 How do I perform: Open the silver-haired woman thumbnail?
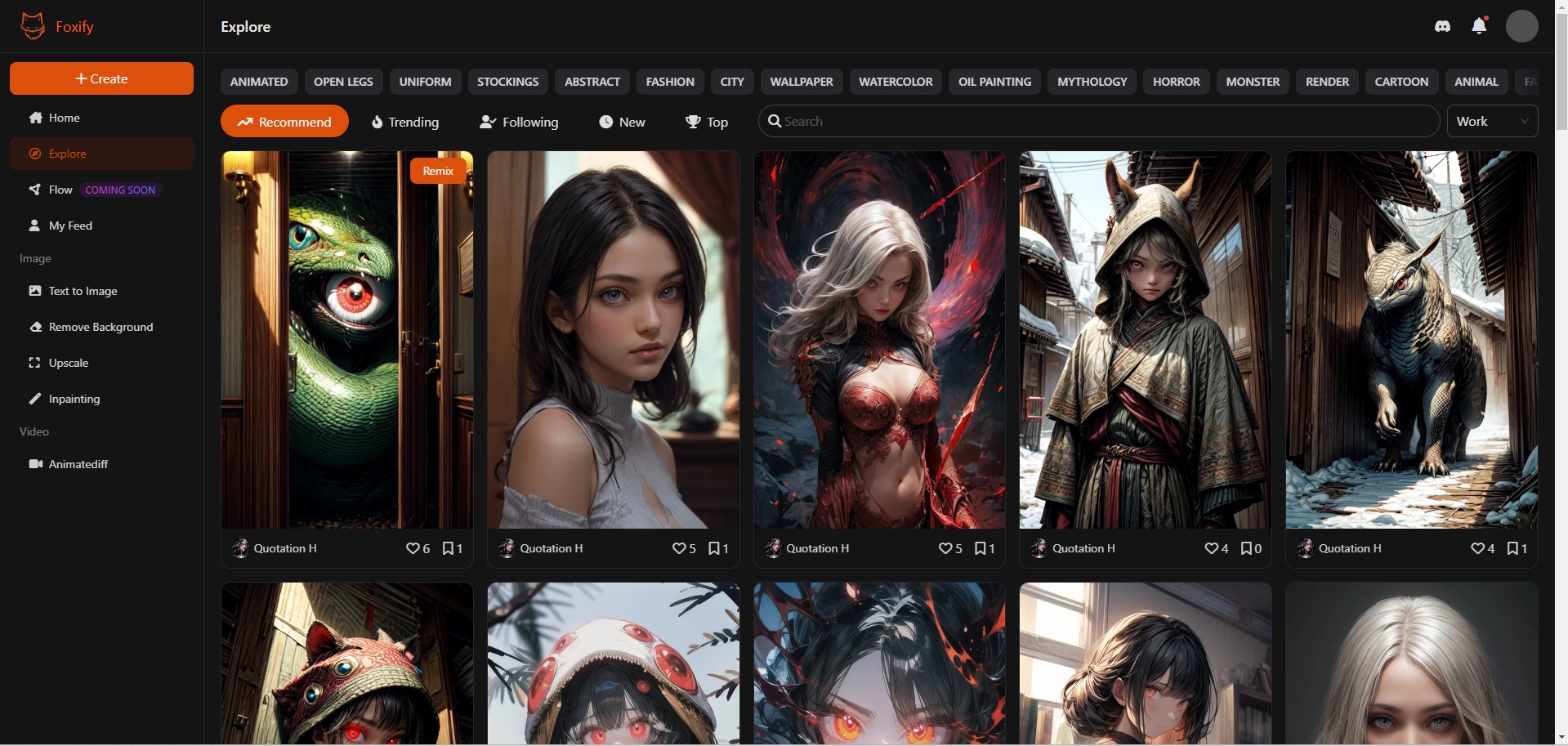(x=1412, y=663)
